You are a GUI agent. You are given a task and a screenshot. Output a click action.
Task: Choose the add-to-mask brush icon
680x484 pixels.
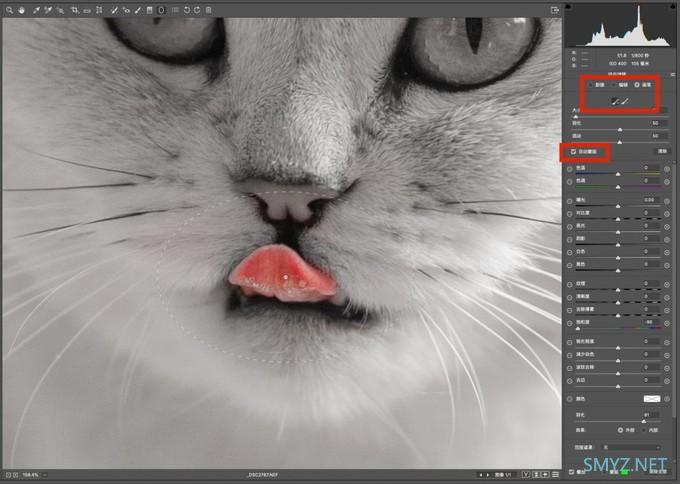point(615,102)
